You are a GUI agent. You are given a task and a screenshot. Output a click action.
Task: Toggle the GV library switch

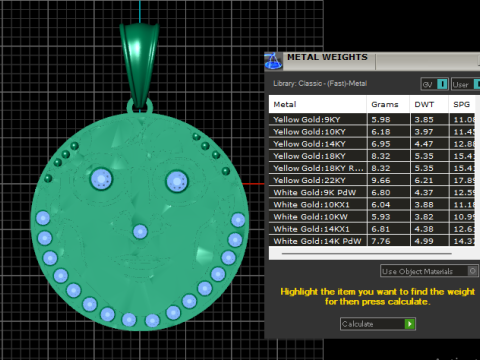[435, 84]
